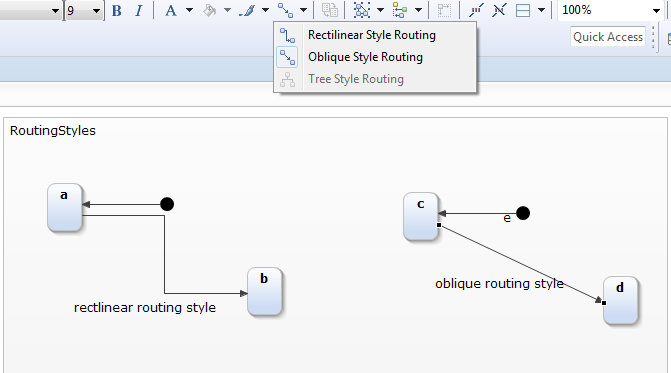Toggle bold formatting
The width and height of the screenshot is (671, 373).
(116, 10)
